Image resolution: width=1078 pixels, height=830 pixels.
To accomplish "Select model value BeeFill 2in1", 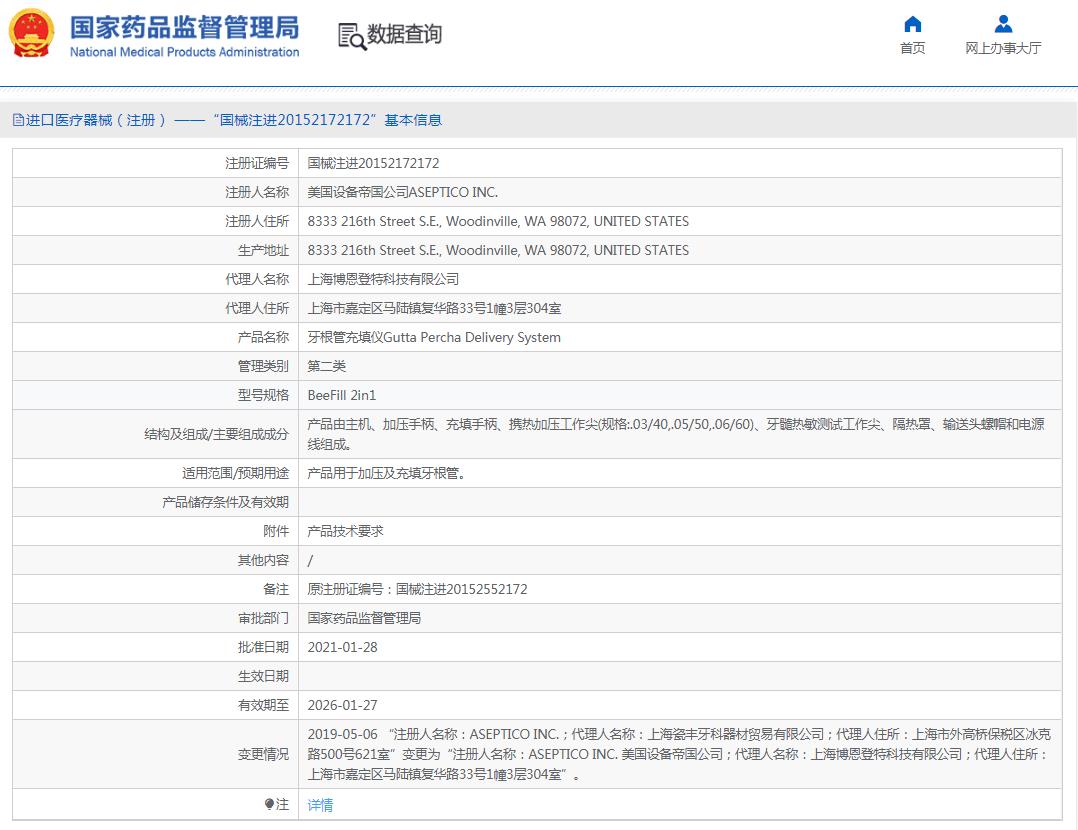I will point(342,395).
